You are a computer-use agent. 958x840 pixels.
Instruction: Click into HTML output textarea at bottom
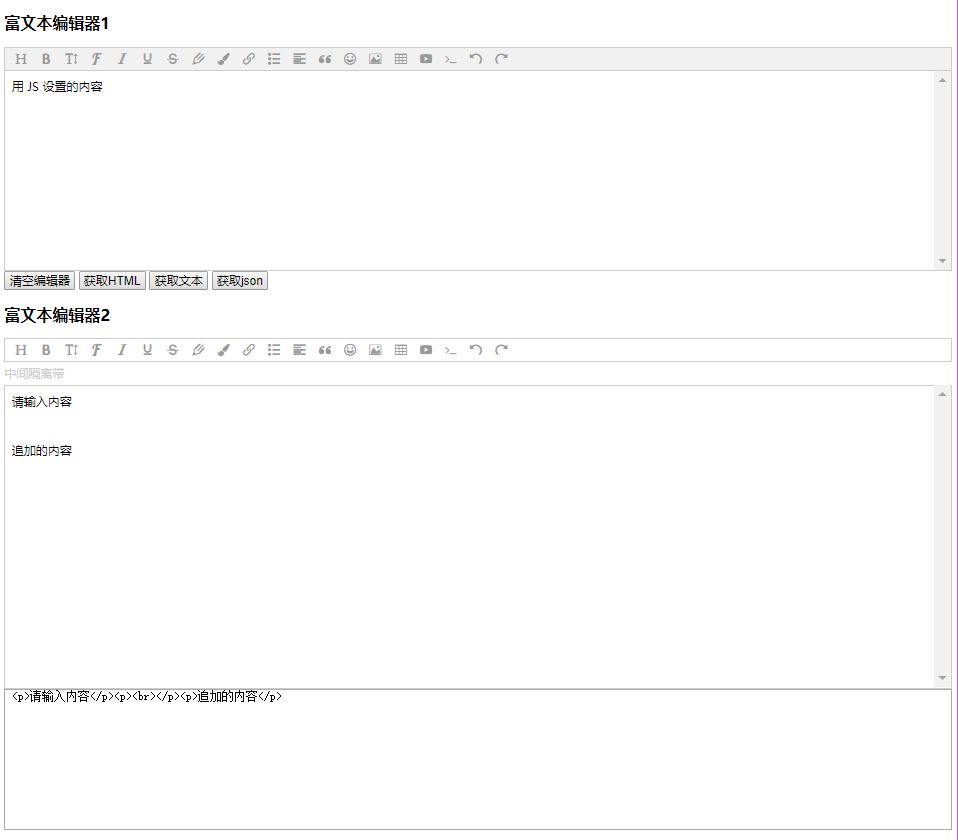[x=478, y=759]
